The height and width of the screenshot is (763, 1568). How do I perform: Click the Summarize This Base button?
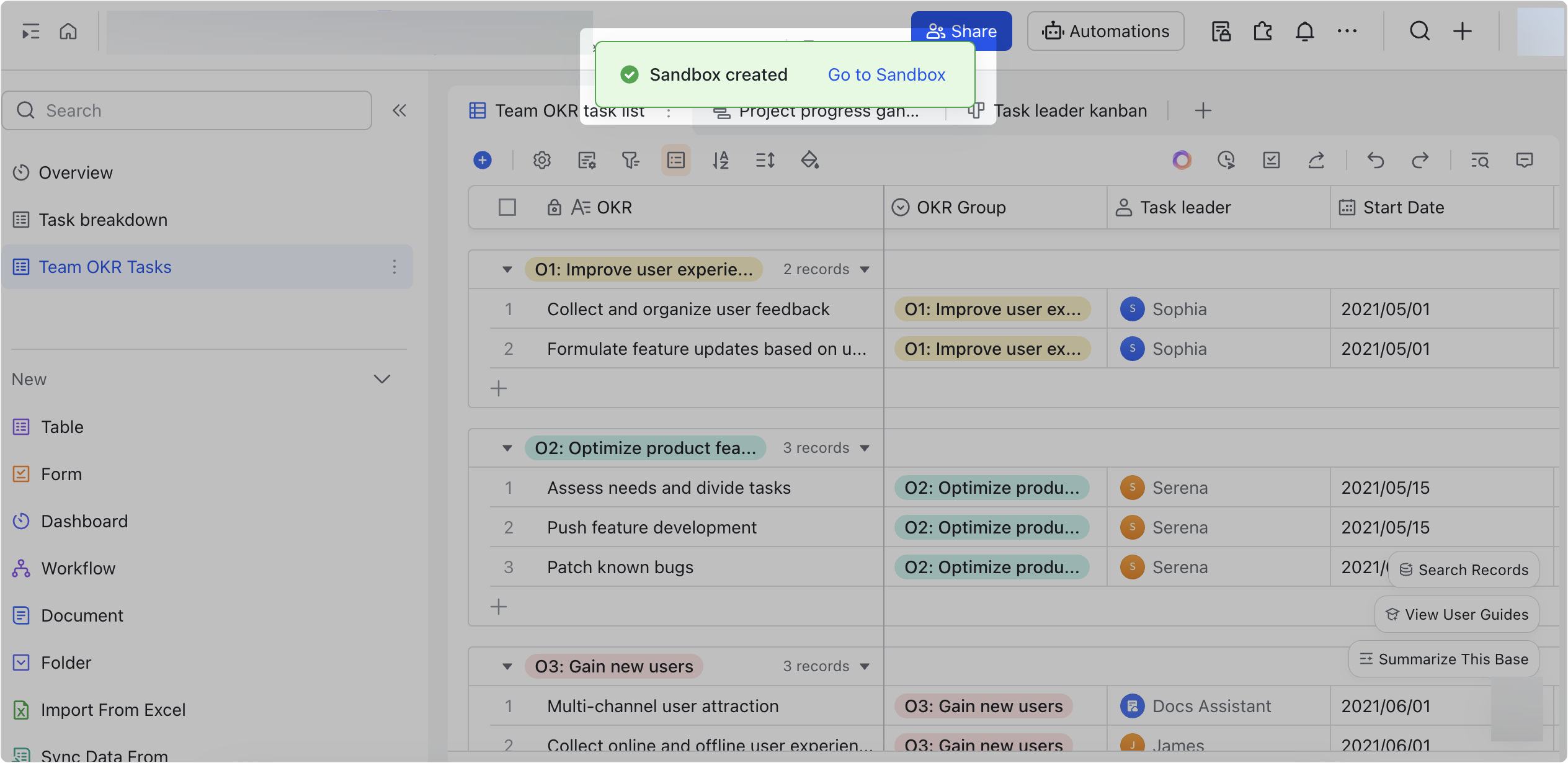pos(1444,659)
